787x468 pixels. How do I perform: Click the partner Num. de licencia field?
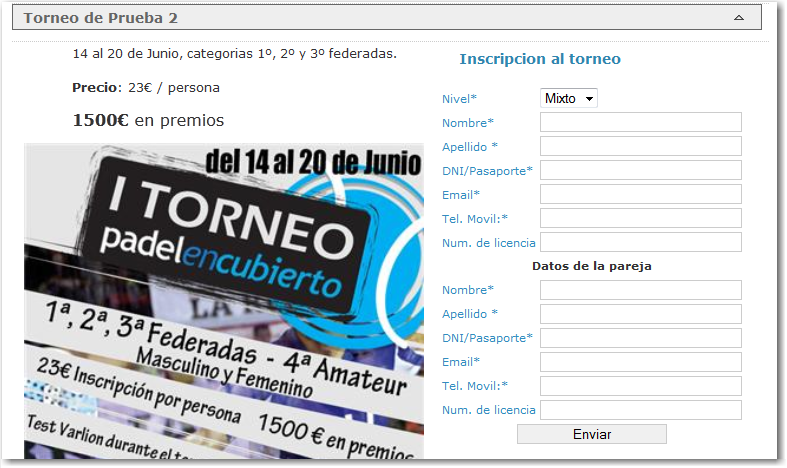point(640,410)
